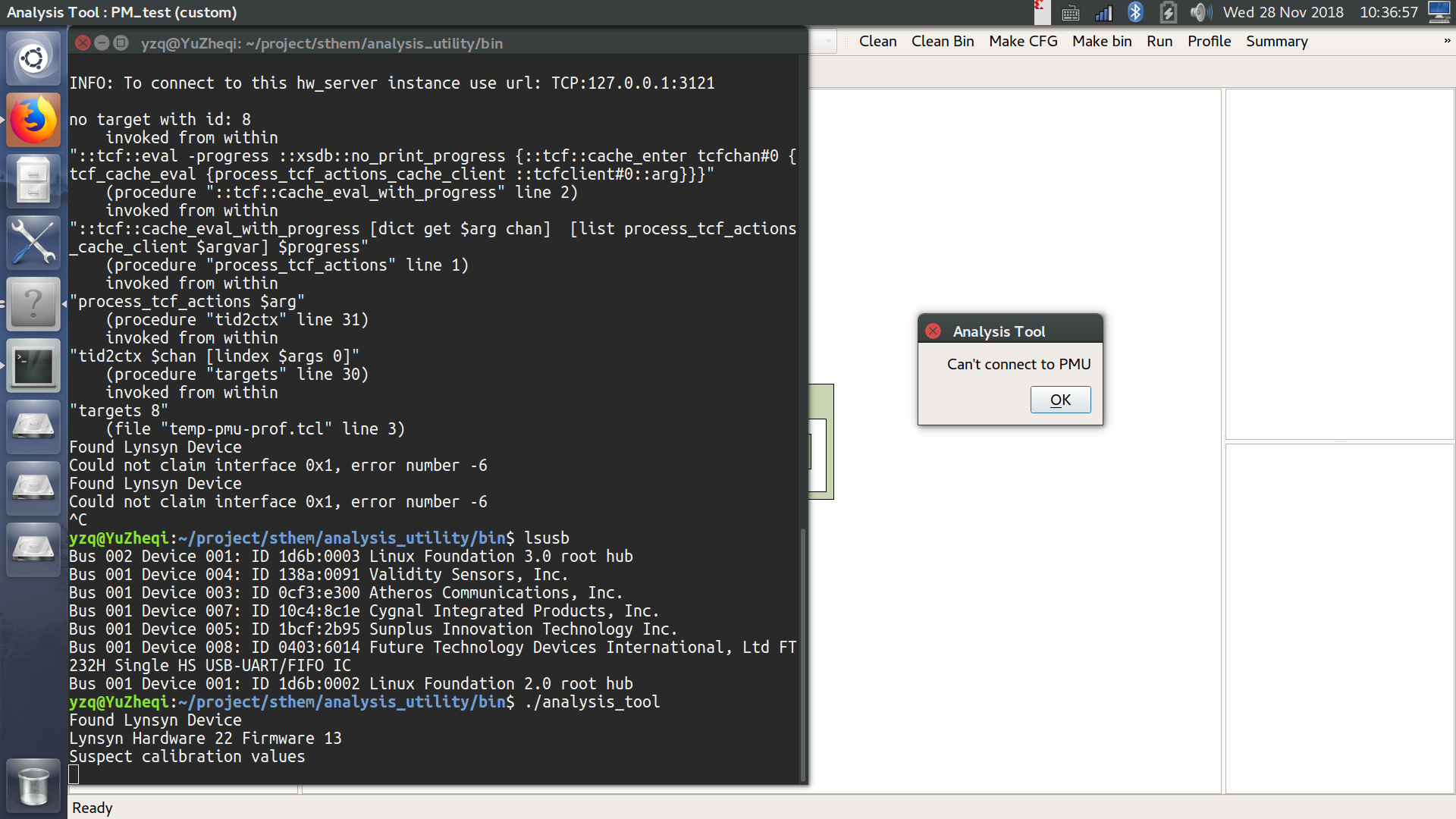Click the Bluetooth tray icon
The width and height of the screenshot is (1456, 819).
point(1135,12)
